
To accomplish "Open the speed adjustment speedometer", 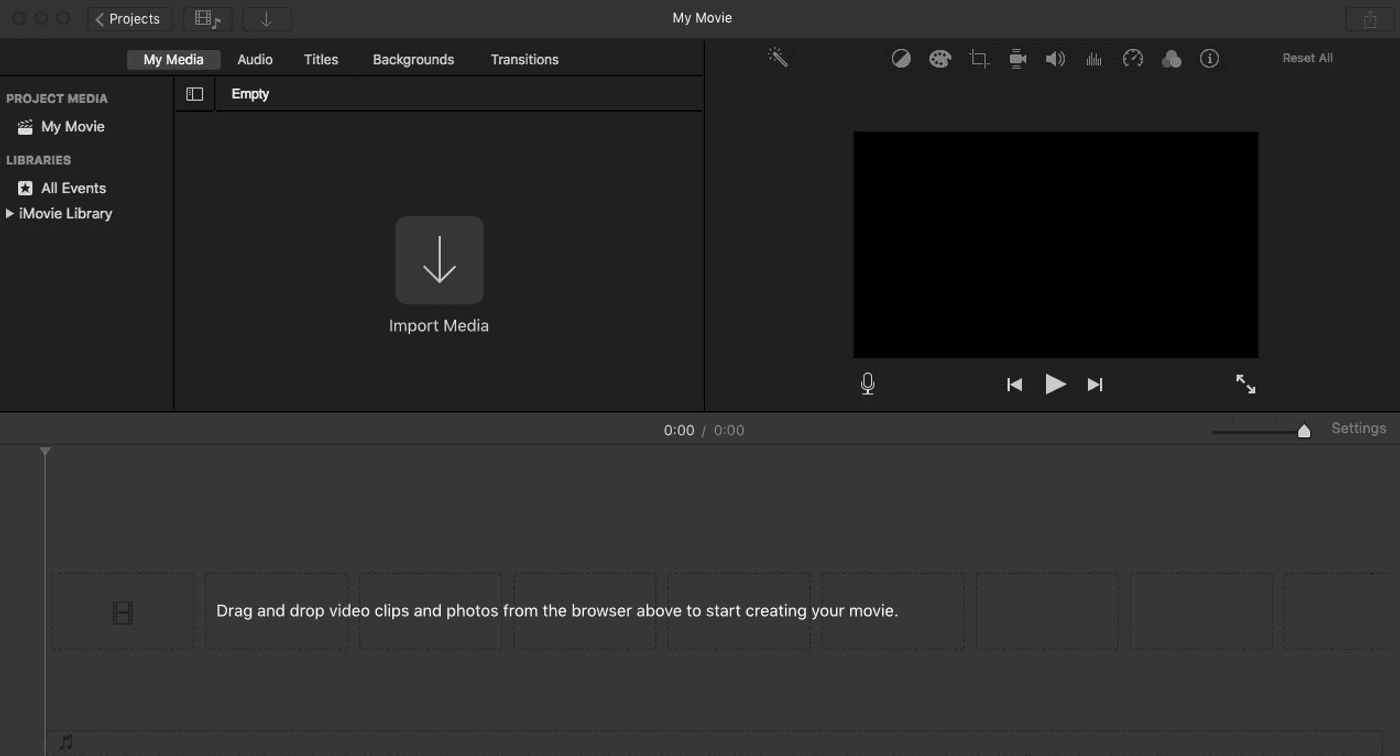I will click(x=1132, y=59).
